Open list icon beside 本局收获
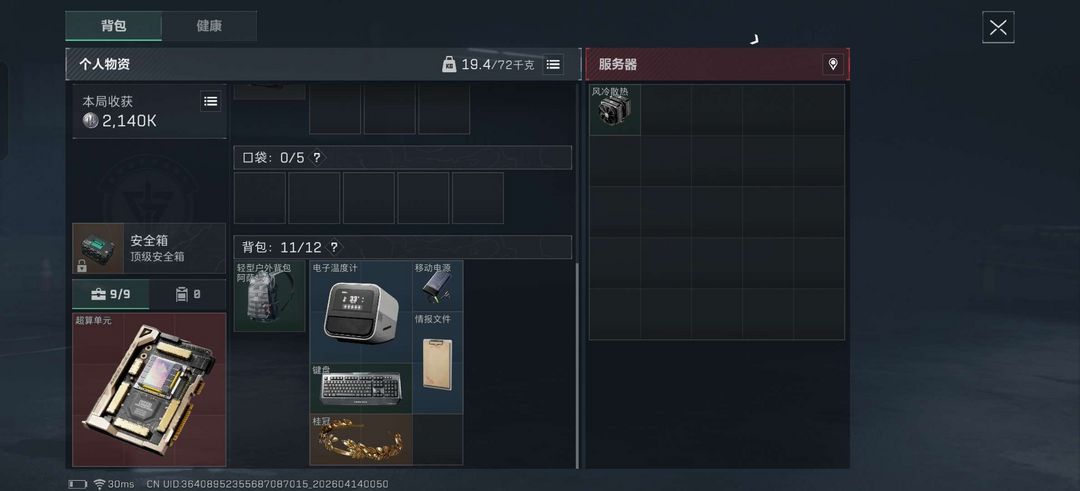The height and width of the screenshot is (491, 1080). click(211, 101)
